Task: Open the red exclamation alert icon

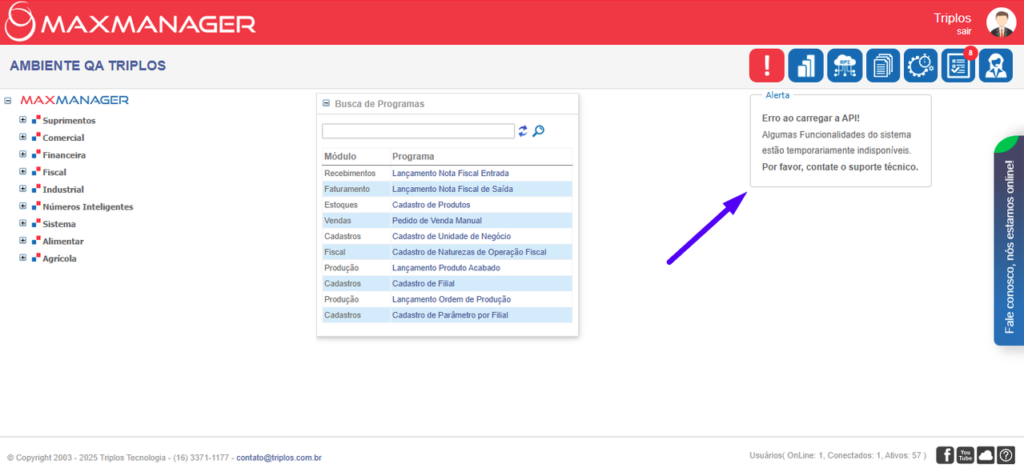Action: pos(767,65)
